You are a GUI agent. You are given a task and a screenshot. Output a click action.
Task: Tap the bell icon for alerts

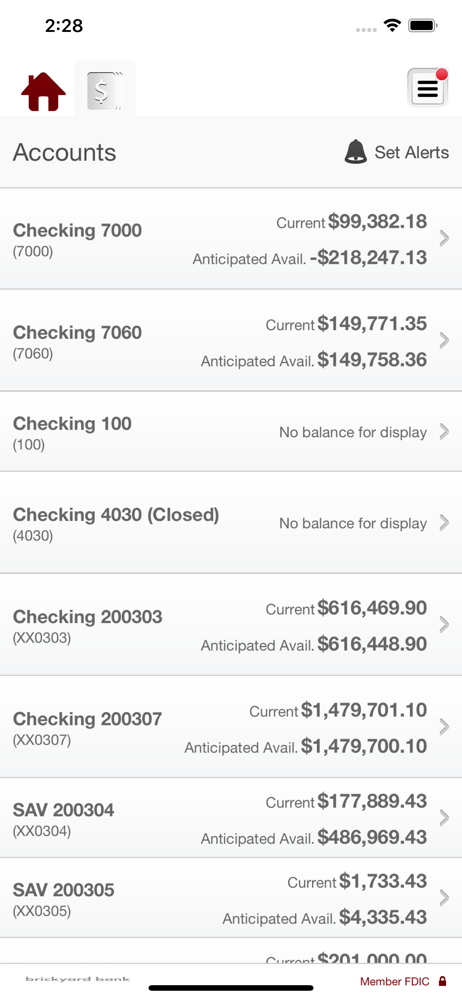click(x=356, y=152)
